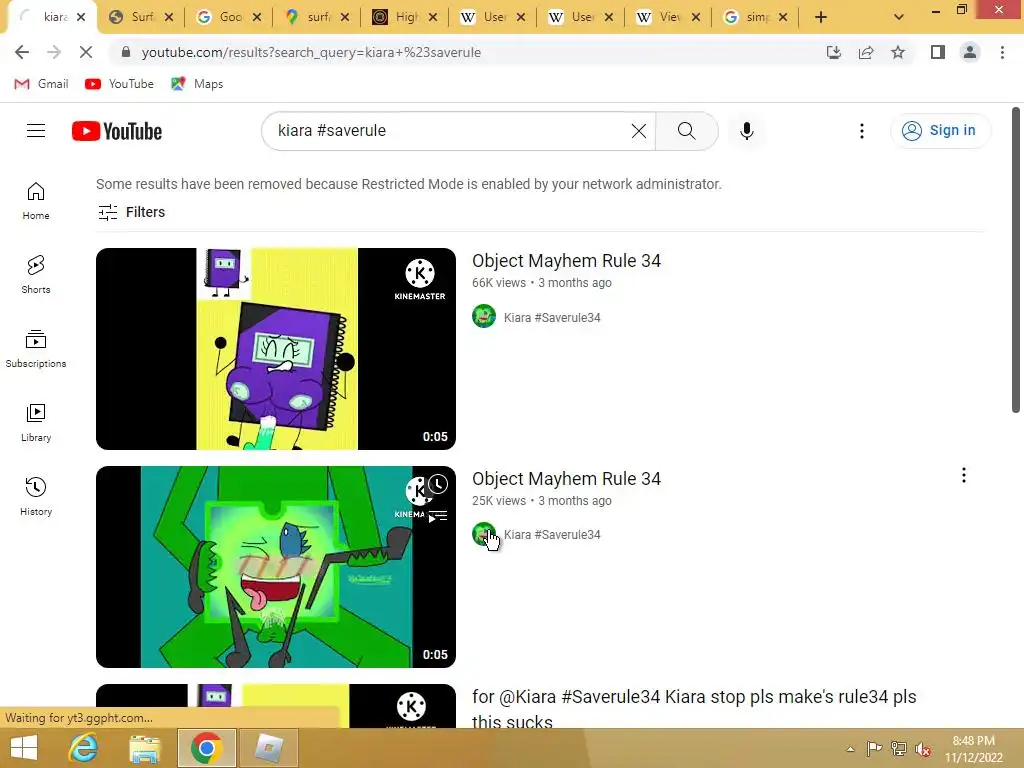Close the Surf tab
The image size is (1024, 768).
[x=169, y=17]
